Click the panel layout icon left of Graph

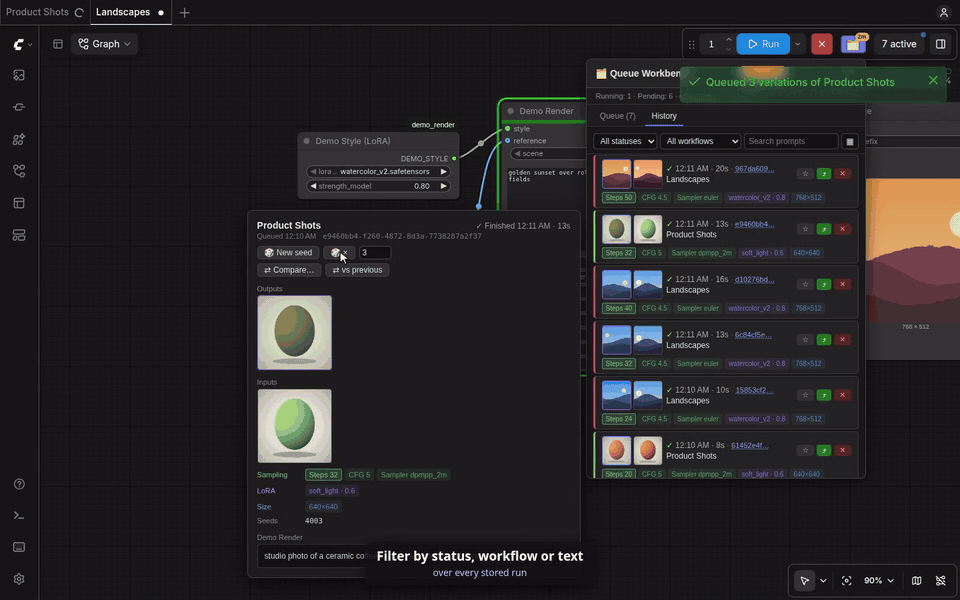pos(58,44)
